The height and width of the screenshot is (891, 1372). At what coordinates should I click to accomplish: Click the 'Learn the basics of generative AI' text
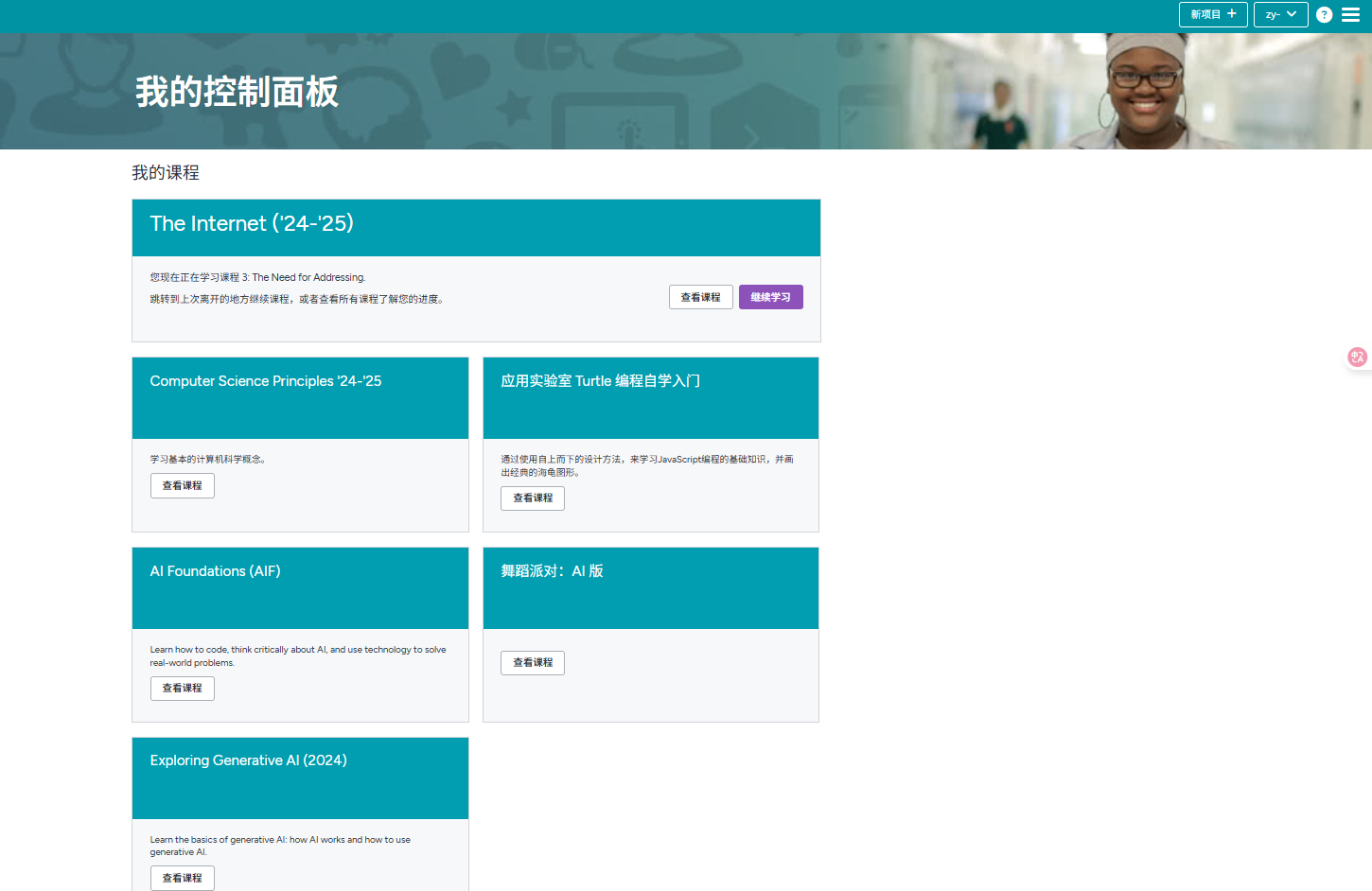point(280,846)
